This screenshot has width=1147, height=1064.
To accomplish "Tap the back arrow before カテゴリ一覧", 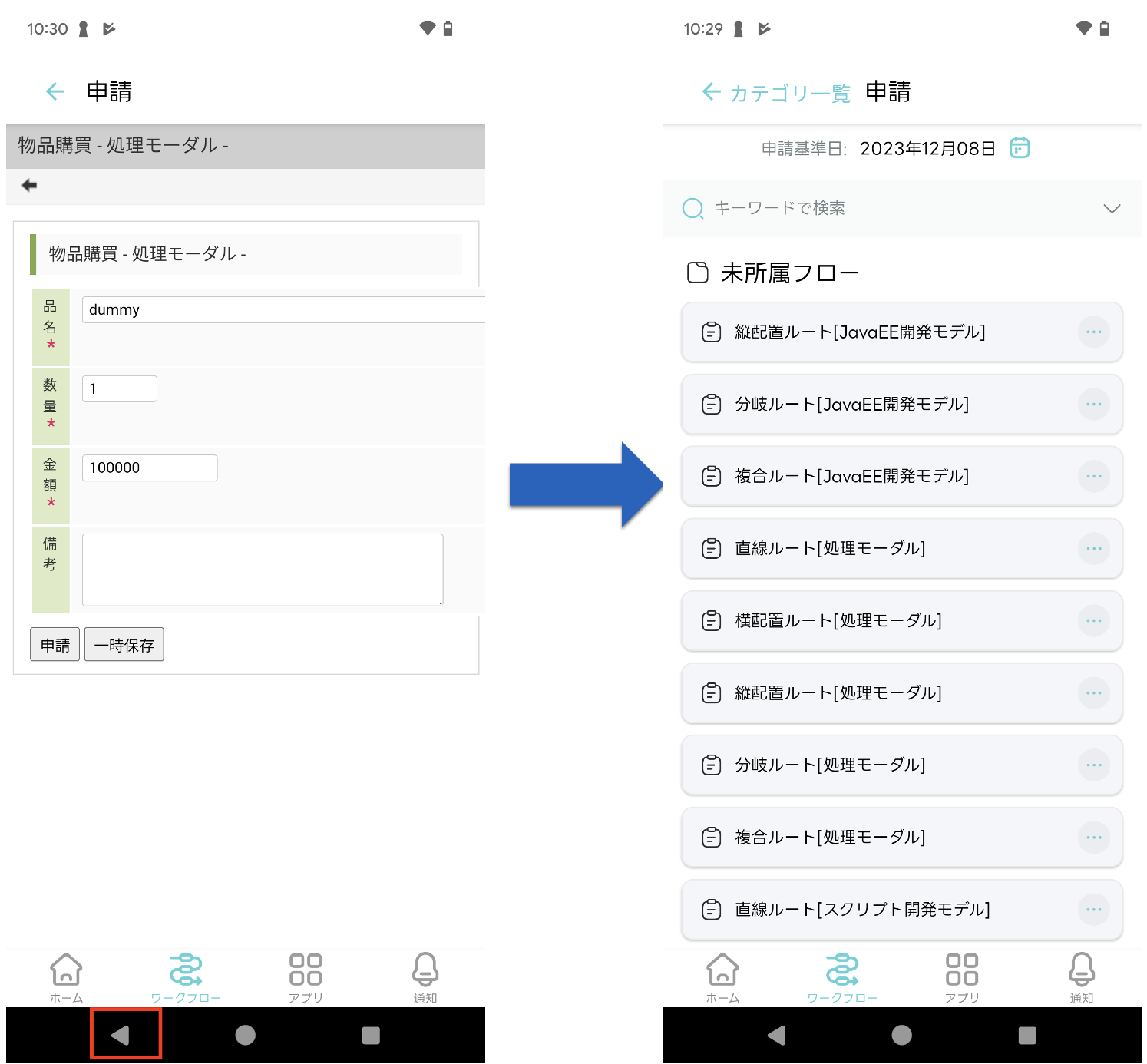I will point(712,92).
